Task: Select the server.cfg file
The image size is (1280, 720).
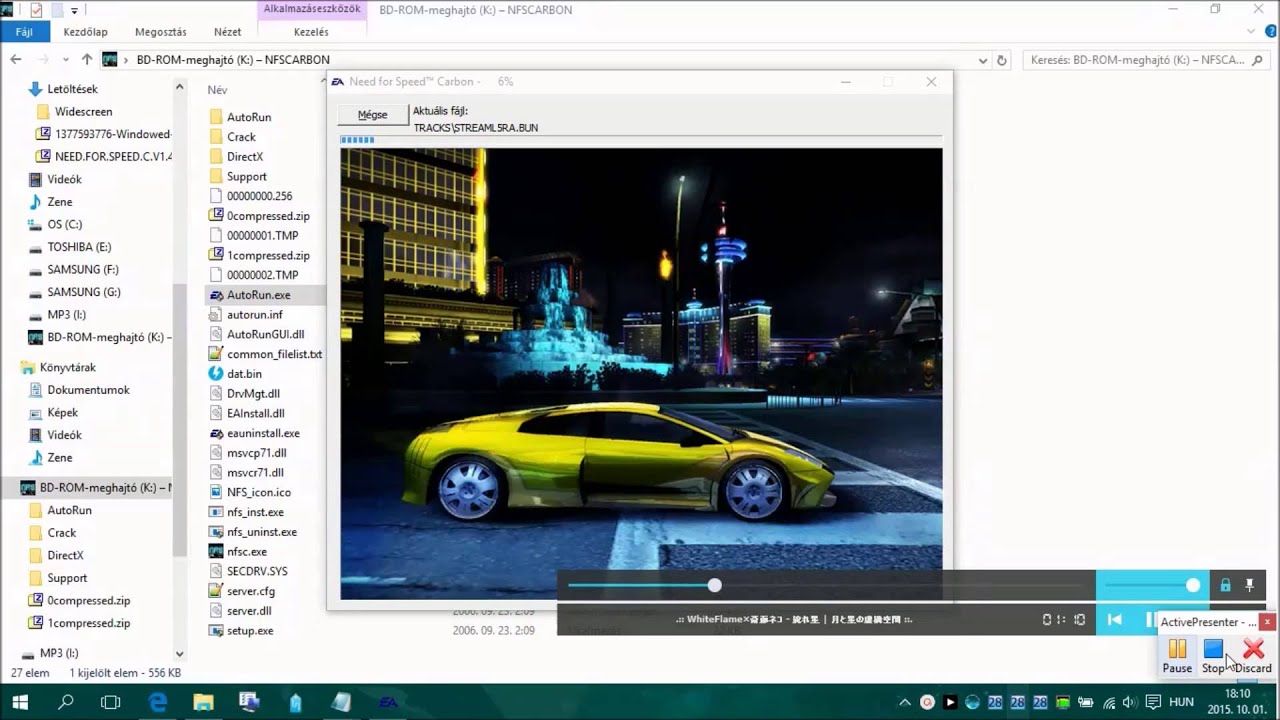Action: (251, 591)
